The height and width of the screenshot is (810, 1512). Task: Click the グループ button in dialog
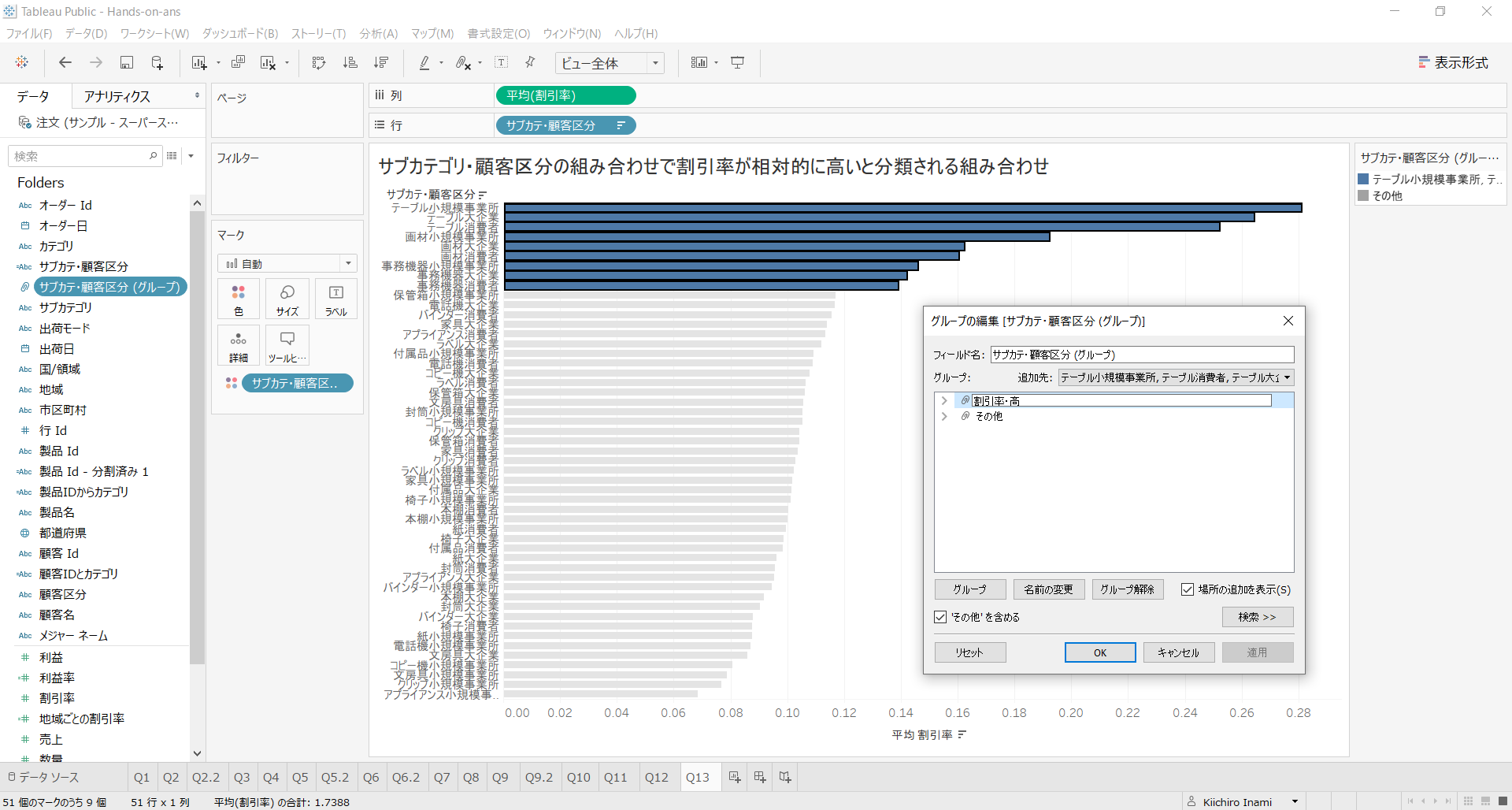[969, 589]
